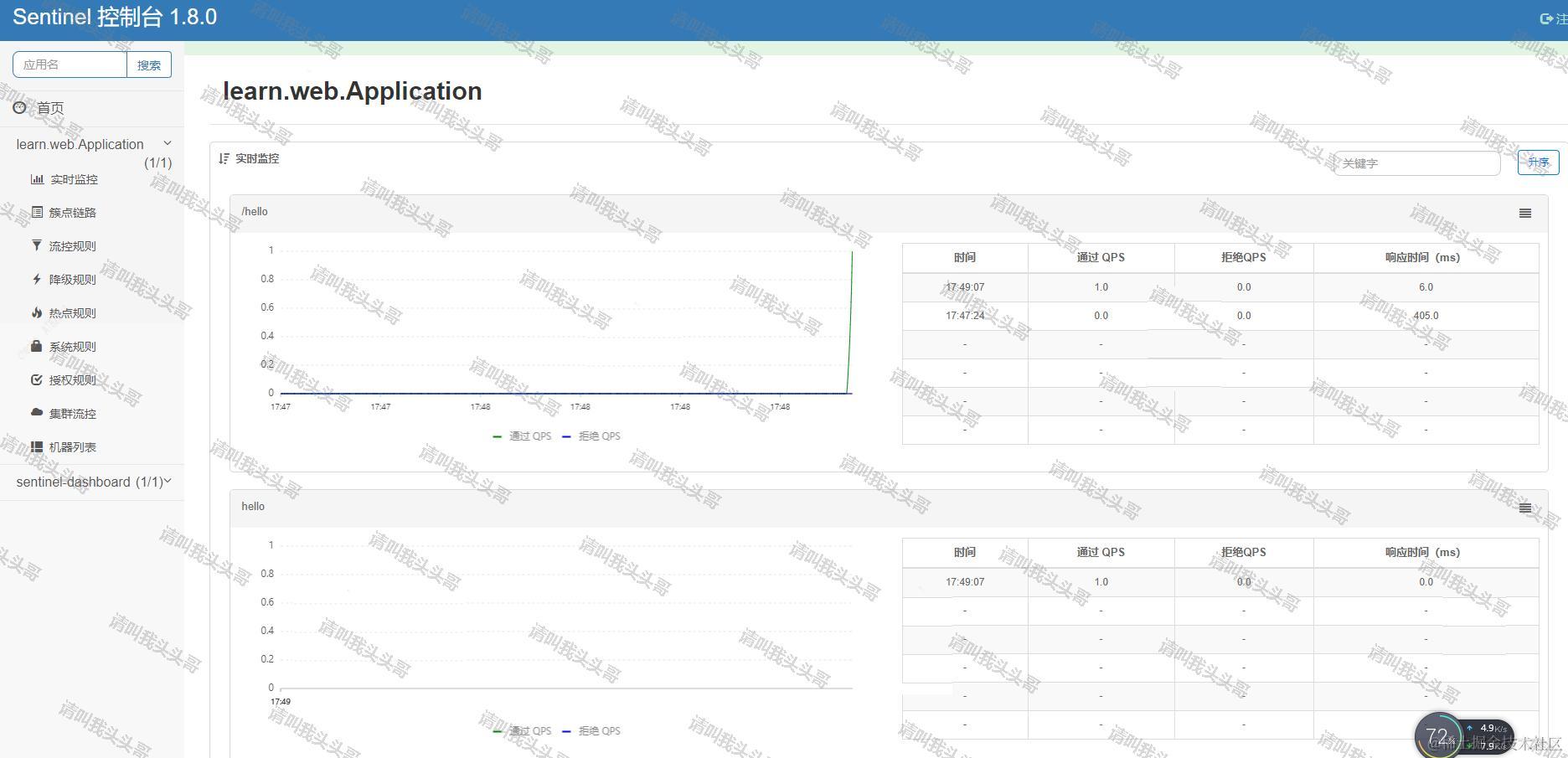The height and width of the screenshot is (758, 1568).
Task: Click the 关键字 input field
Action: click(1416, 163)
